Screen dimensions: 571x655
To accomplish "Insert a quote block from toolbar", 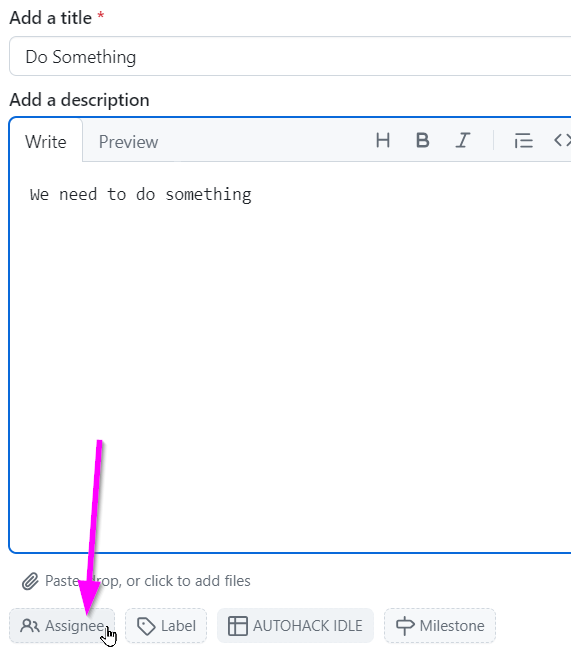I will [x=523, y=140].
